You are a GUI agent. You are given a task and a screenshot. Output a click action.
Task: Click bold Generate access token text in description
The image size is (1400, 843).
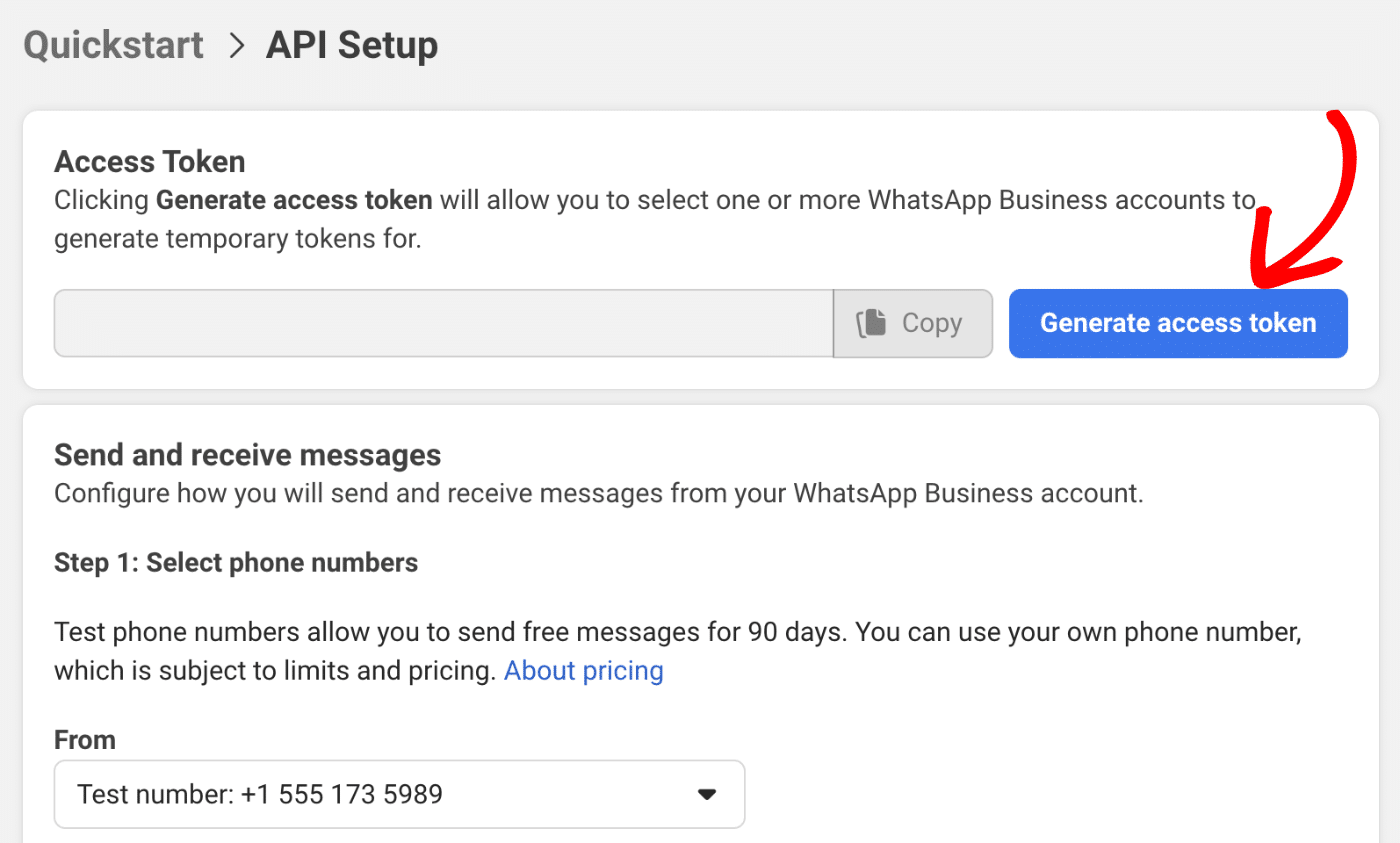pos(294,200)
